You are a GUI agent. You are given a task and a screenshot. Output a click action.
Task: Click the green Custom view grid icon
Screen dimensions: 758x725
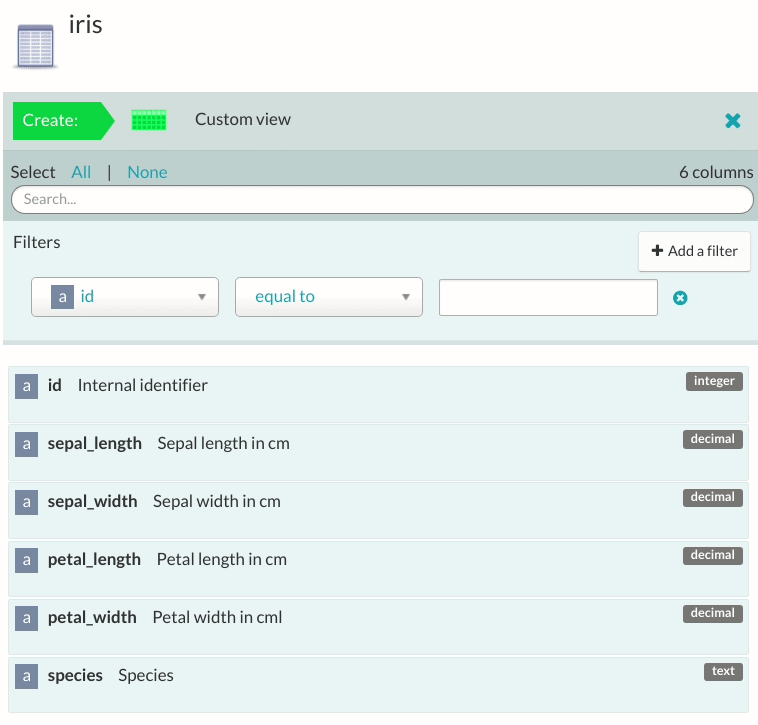[x=149, y=120]
